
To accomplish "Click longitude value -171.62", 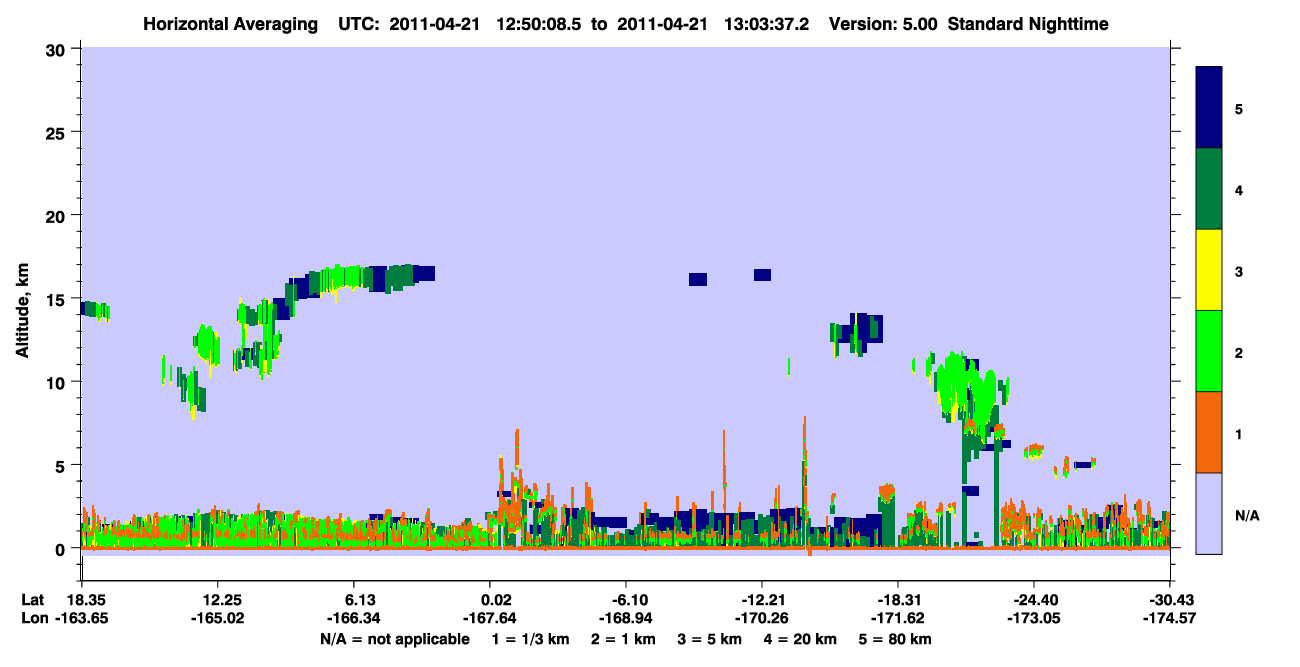I will point(898,619).
